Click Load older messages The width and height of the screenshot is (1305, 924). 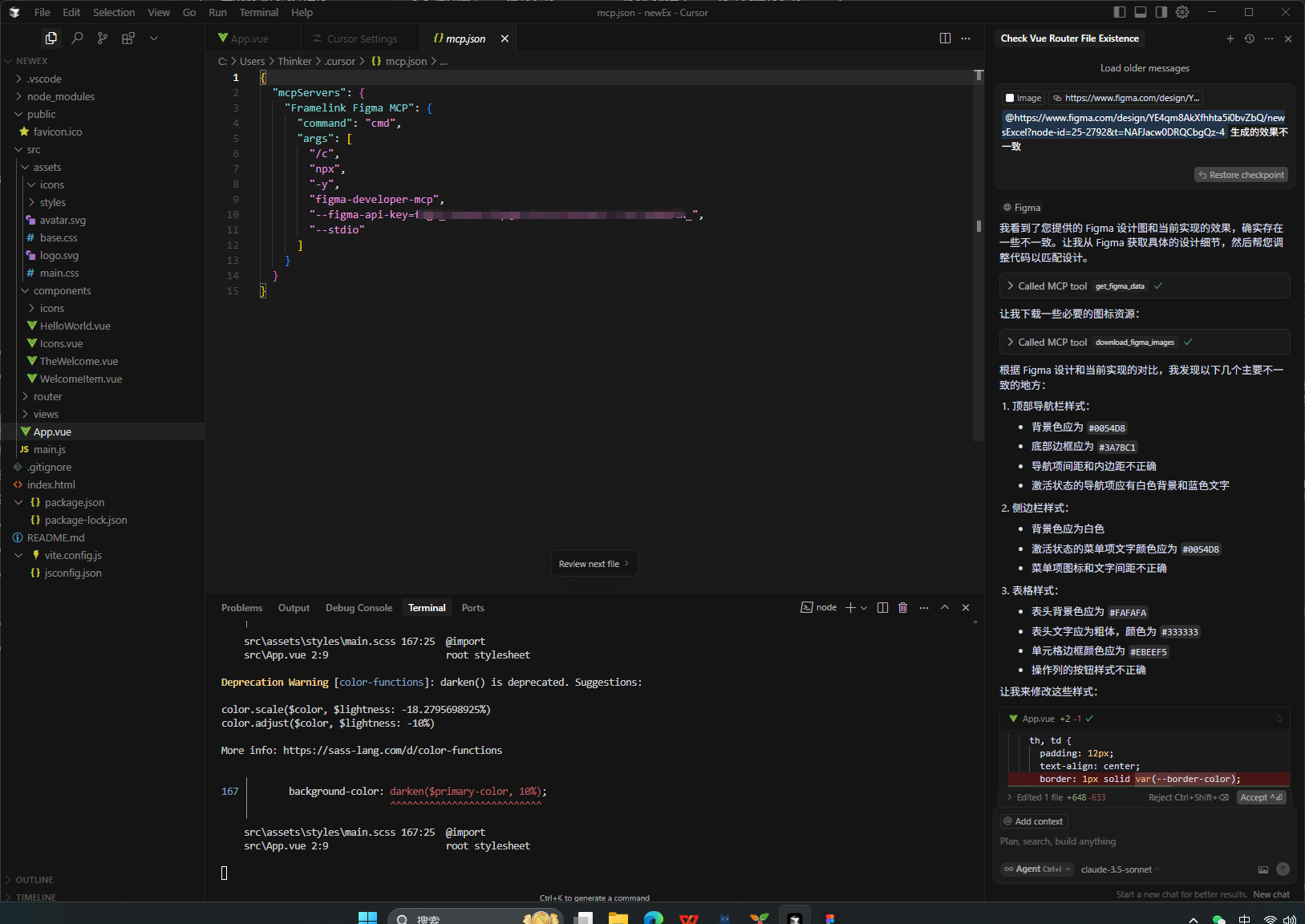click(x=1145, y=68)
